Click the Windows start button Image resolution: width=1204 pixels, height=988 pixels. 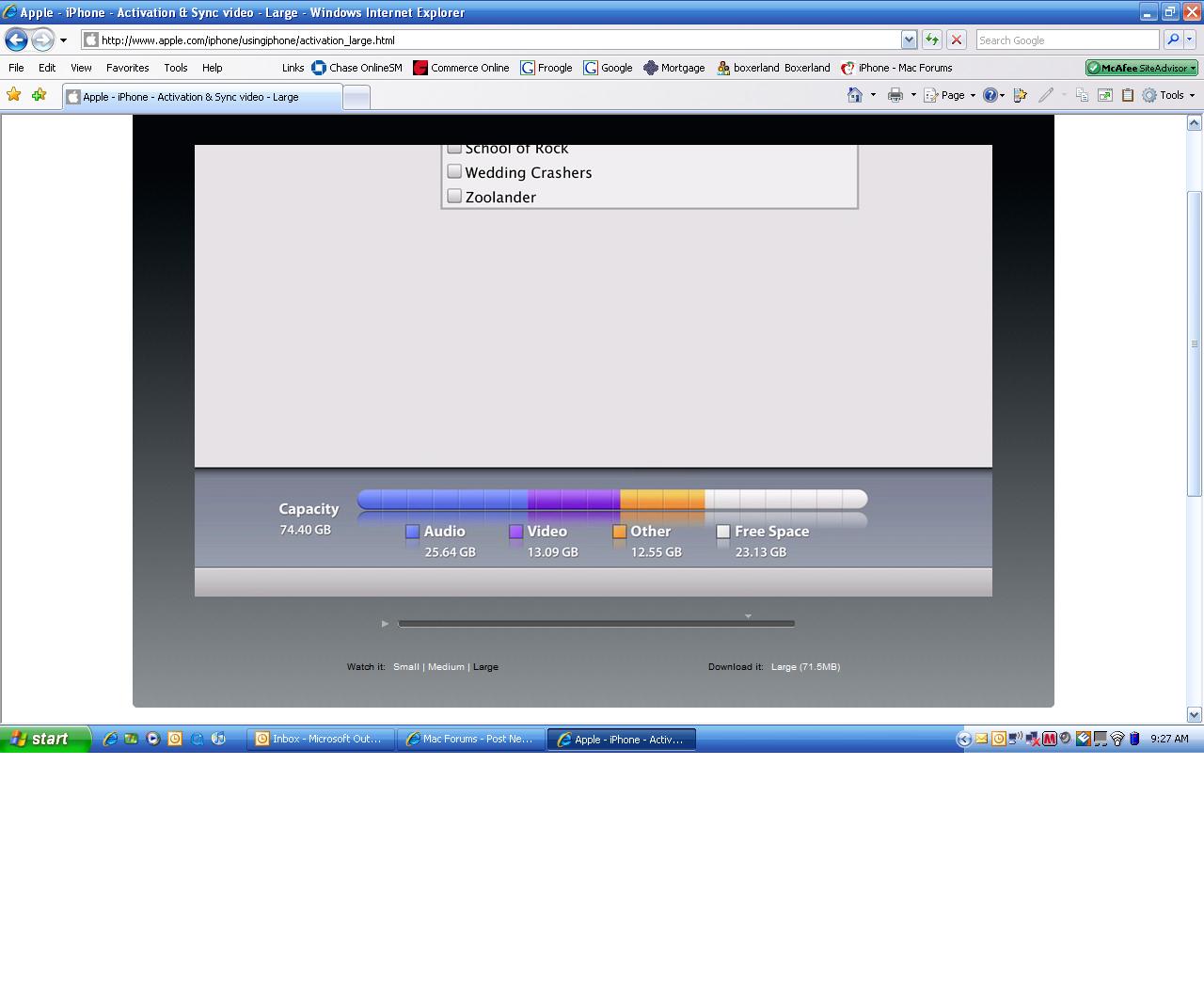pyautogui.click(x=45, y=739)
